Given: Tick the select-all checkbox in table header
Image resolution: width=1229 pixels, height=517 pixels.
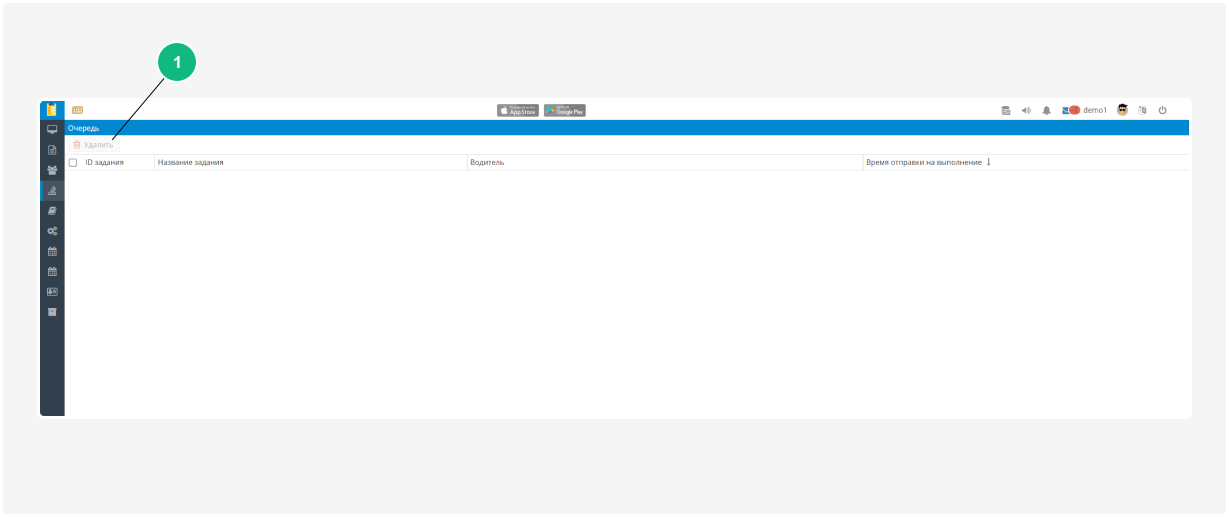Looking at the screenshot, I should click(x=73, y=162).
